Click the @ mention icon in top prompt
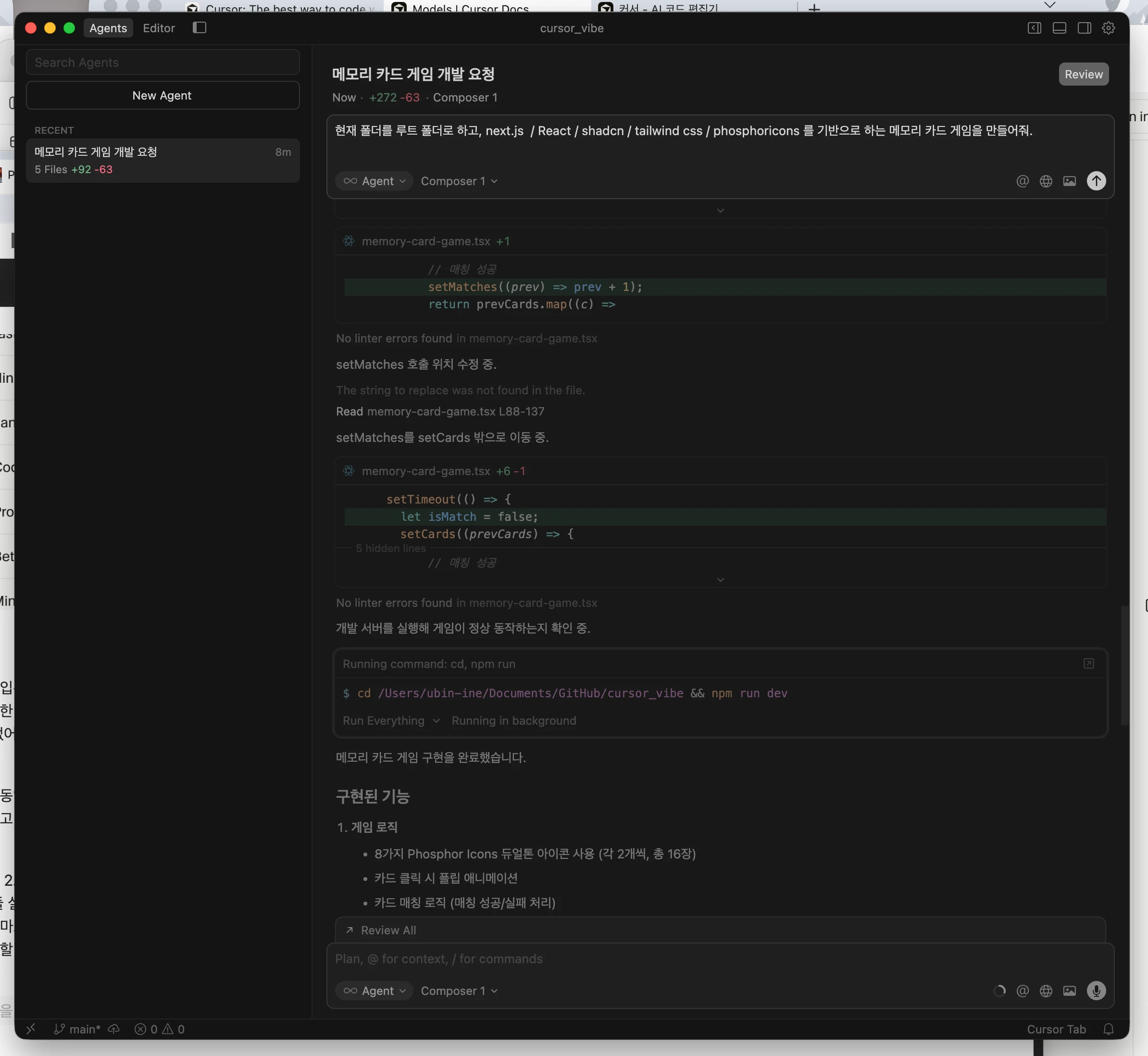The width and height of the screenshot is (1148, 1056). tap(1023, 181)
